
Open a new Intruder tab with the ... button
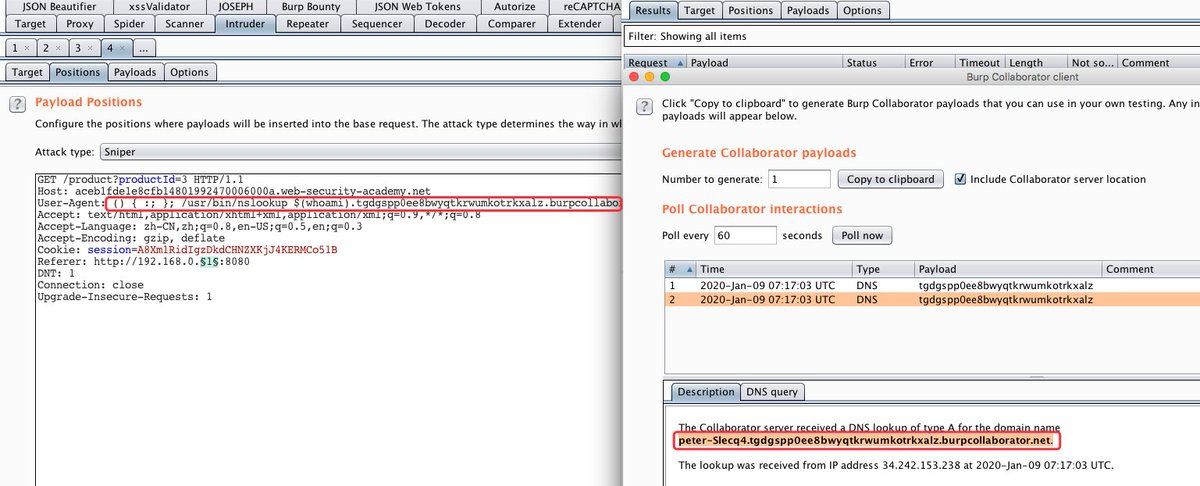click(143, 48)
